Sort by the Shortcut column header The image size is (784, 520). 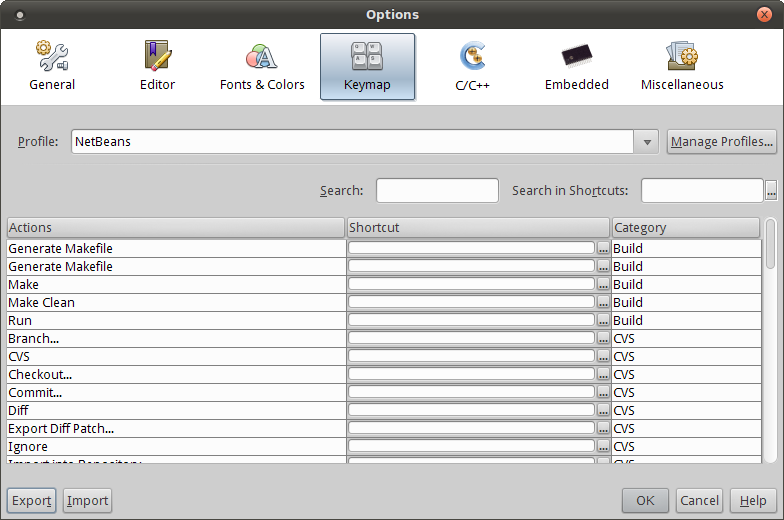478,228
